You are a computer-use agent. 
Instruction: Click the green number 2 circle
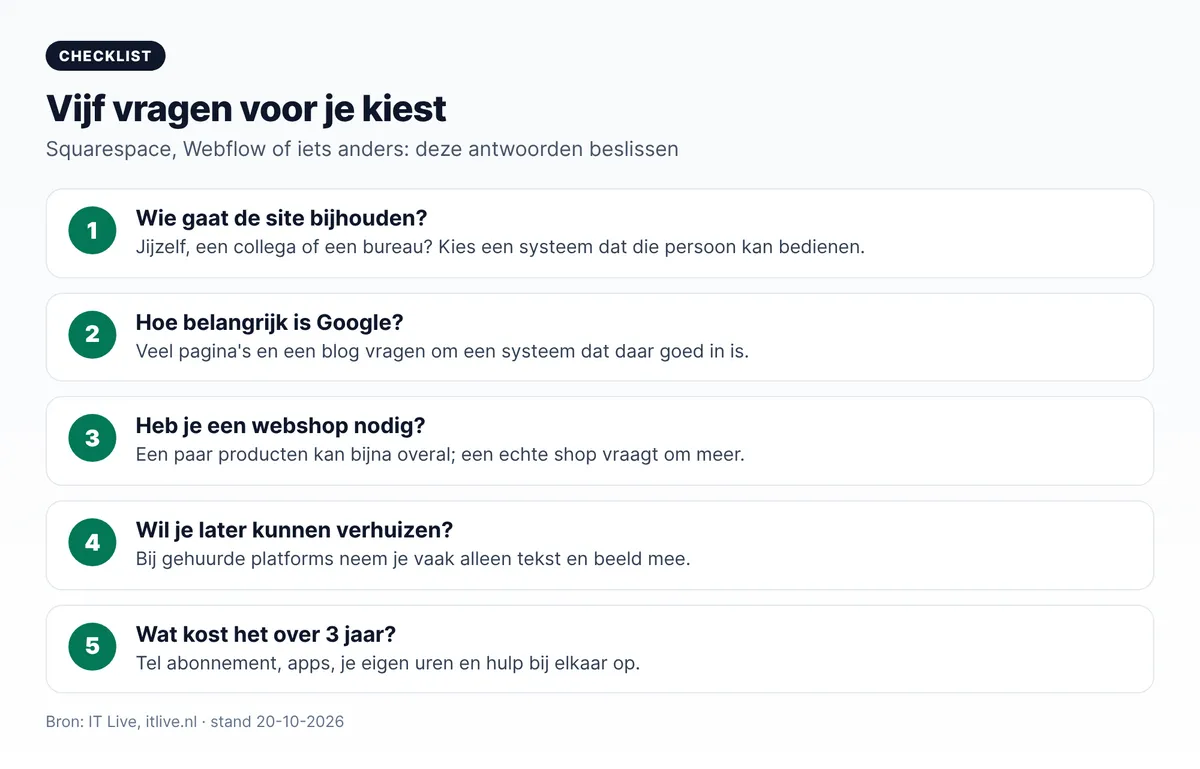[93, 335]
